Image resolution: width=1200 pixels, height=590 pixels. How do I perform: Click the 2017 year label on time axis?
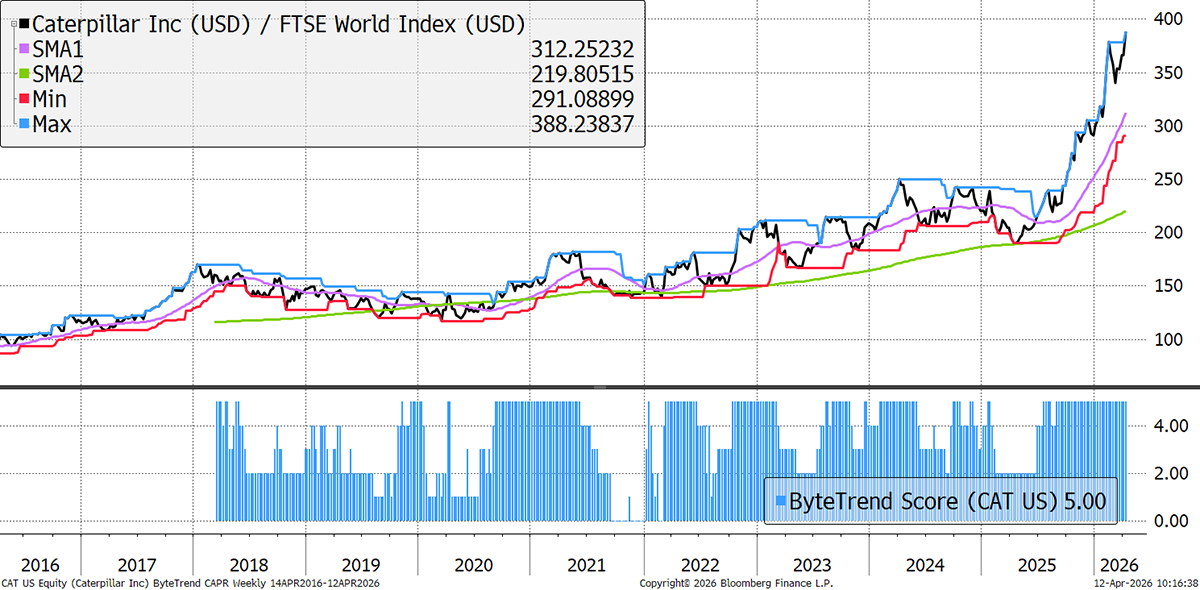pos(137,563)
